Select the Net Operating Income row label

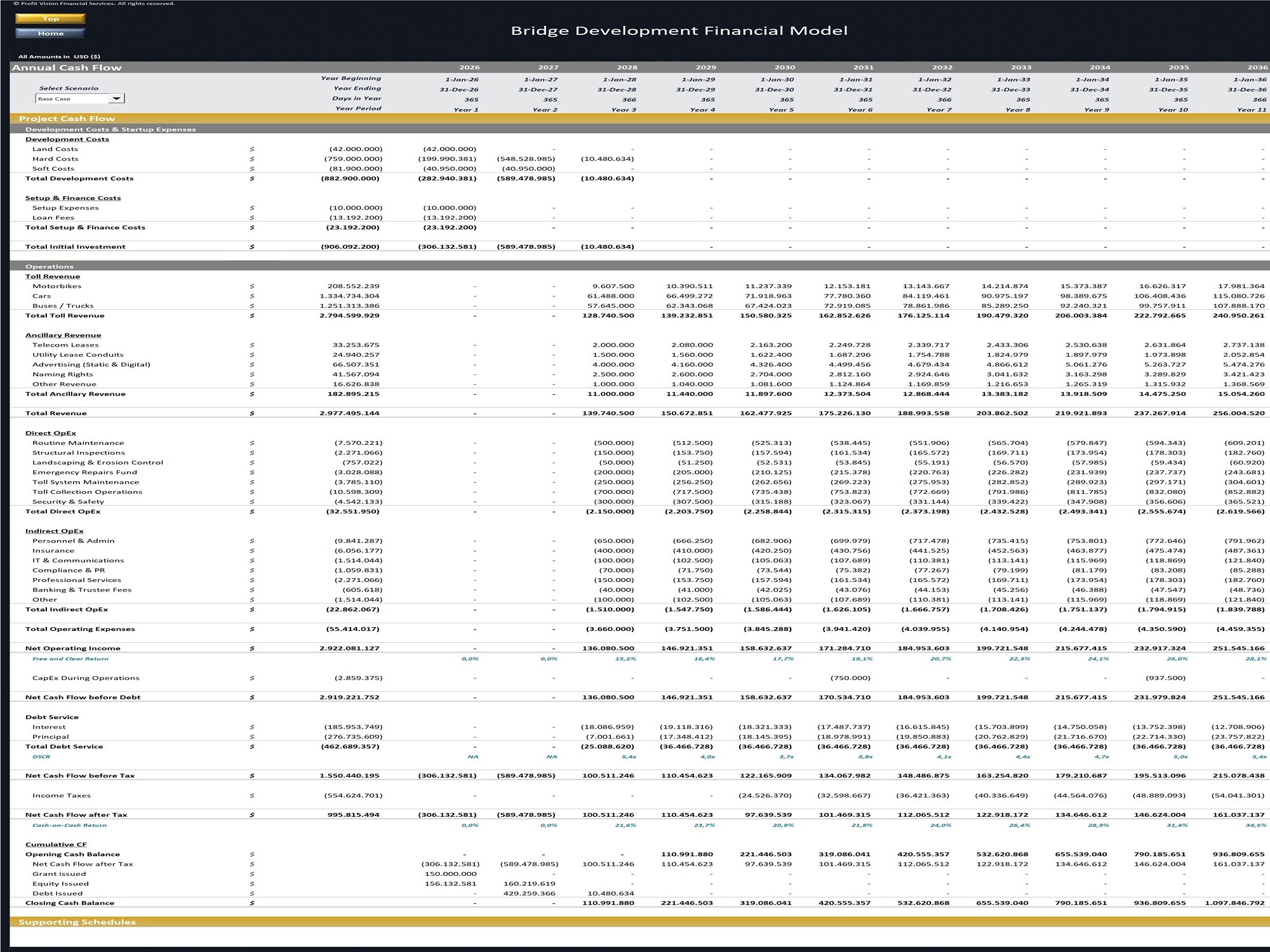tap(72, 648)
